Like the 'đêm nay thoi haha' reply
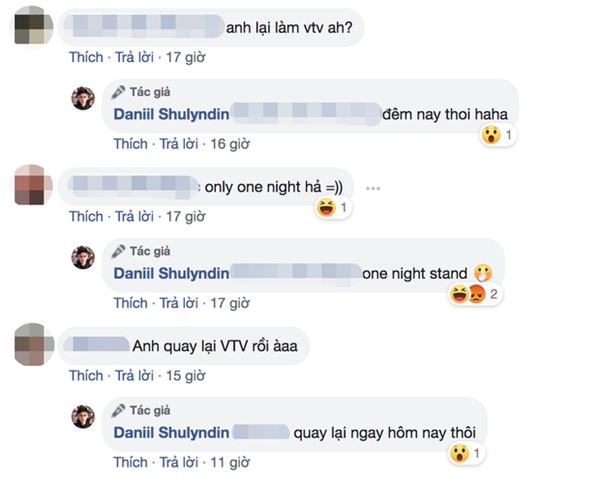 [130, 144]
